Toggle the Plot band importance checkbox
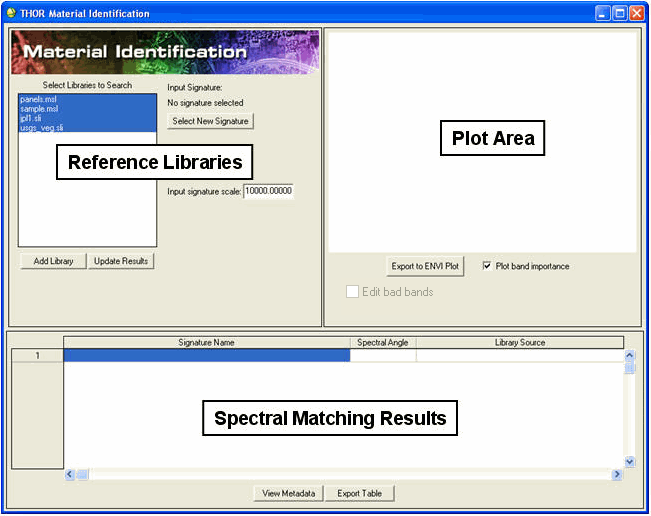The image size is (651, 516). (x=487, y=266)
